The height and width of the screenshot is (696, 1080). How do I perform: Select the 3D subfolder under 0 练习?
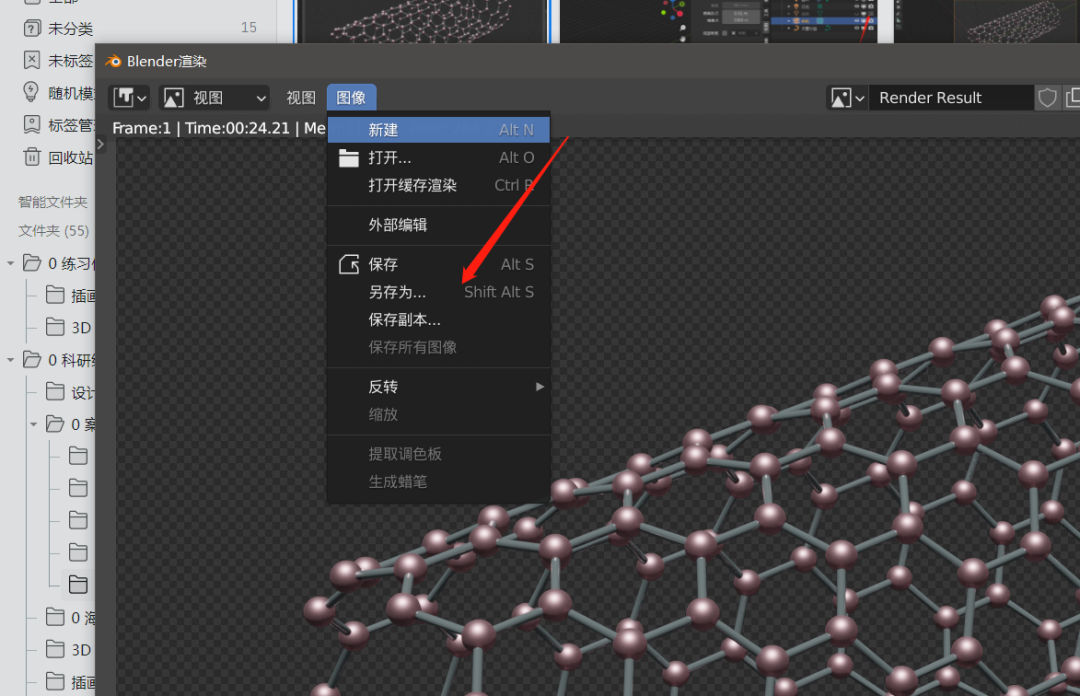[69, 327]
